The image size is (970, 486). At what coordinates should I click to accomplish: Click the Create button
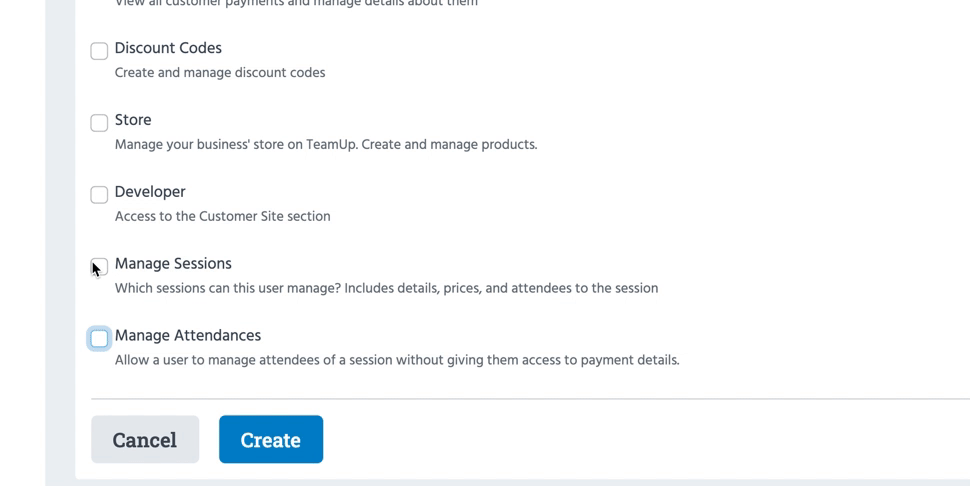[270, 440]
